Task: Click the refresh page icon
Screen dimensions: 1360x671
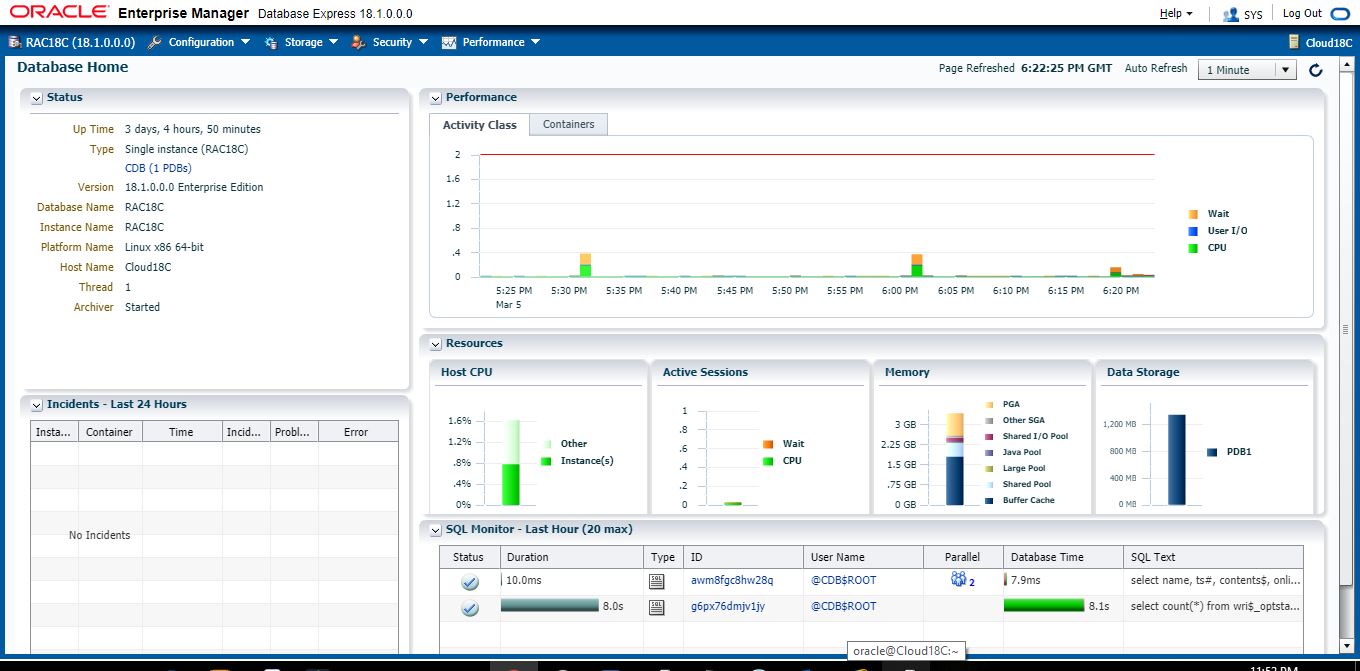Action: [1316, 70]
